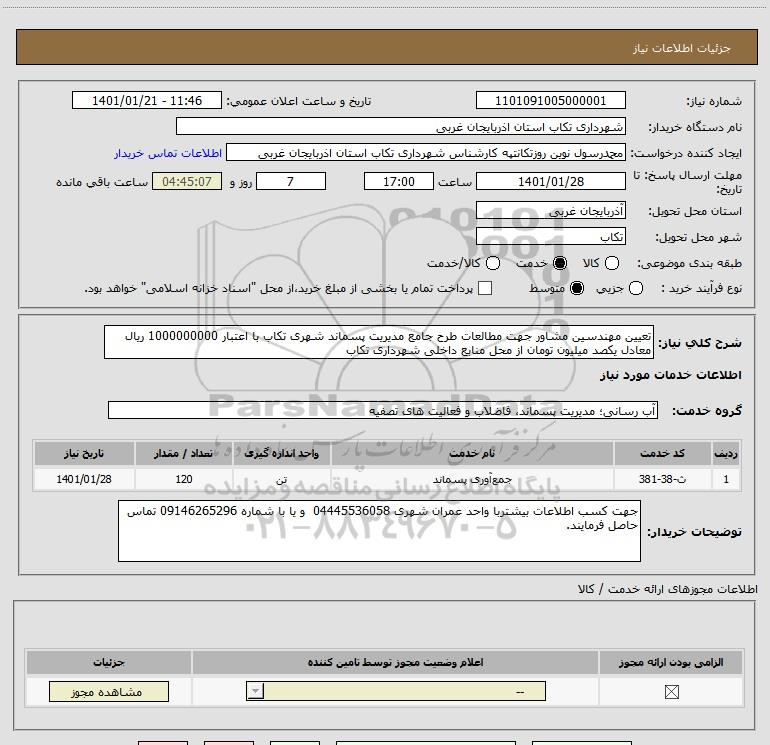Toggle the mandatory permit checkbox
This screenshot has height=745, width=770.
click(x=671, y=692)
